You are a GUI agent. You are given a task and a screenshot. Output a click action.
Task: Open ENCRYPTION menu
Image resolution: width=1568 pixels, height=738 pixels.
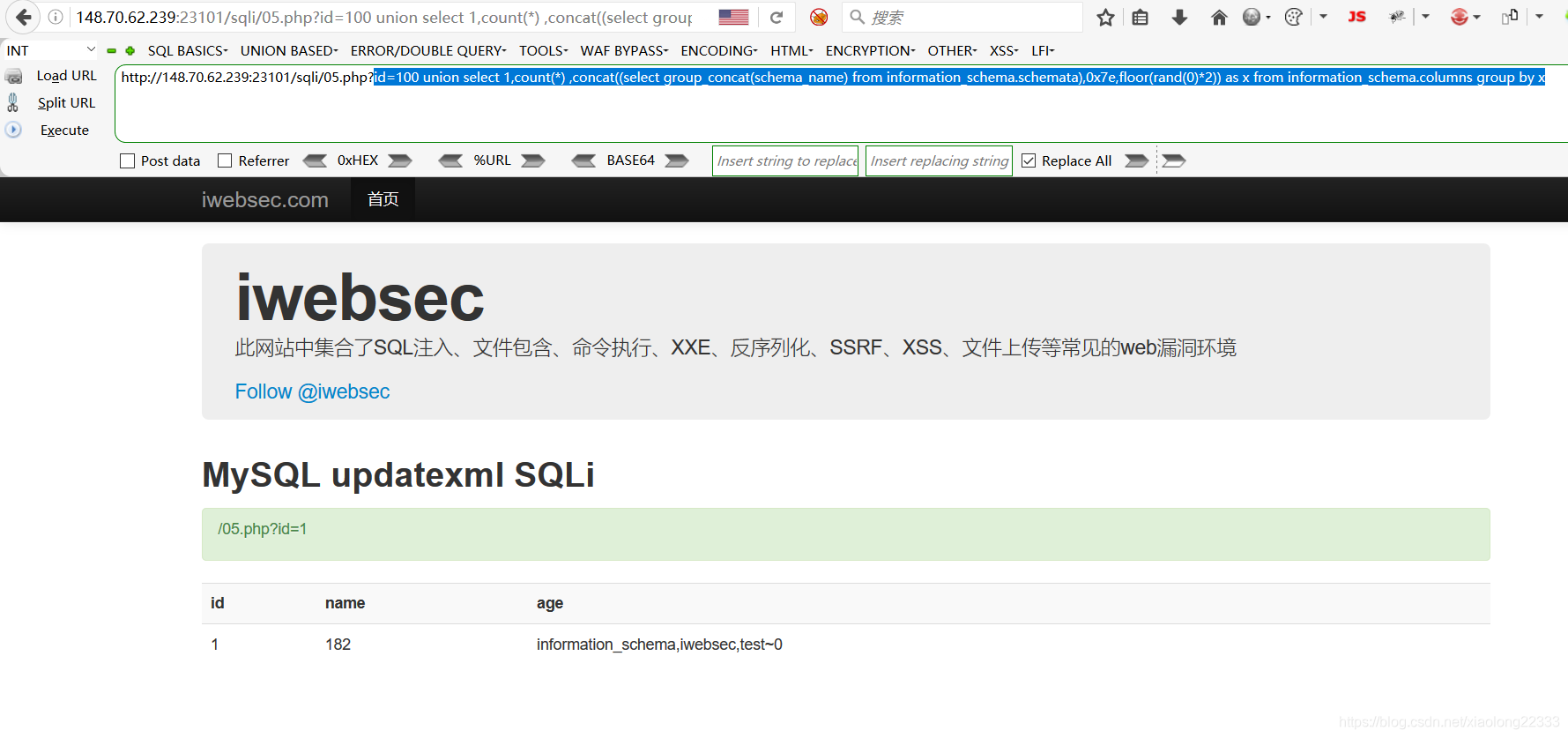coord(870,51)
